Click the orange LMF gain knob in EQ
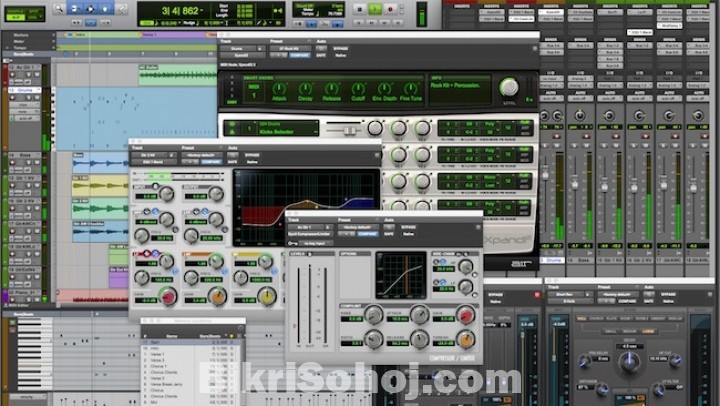Screen dimensions: 720x406 click(x=217, y=296)
